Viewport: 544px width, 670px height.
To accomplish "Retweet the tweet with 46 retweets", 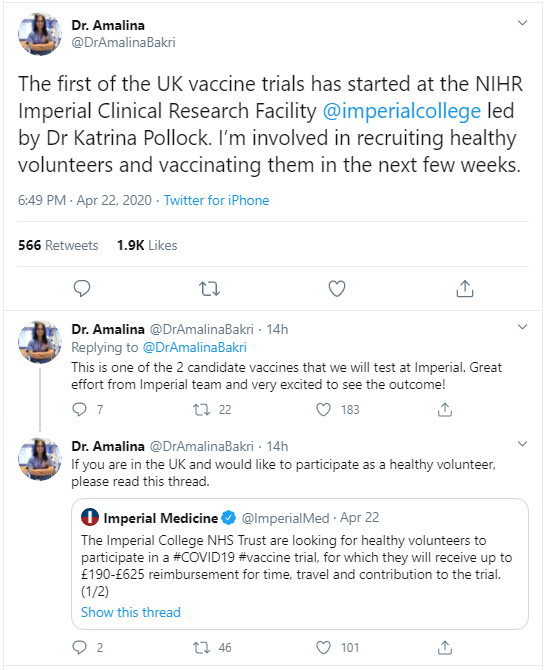I will [x=201, y=648].
